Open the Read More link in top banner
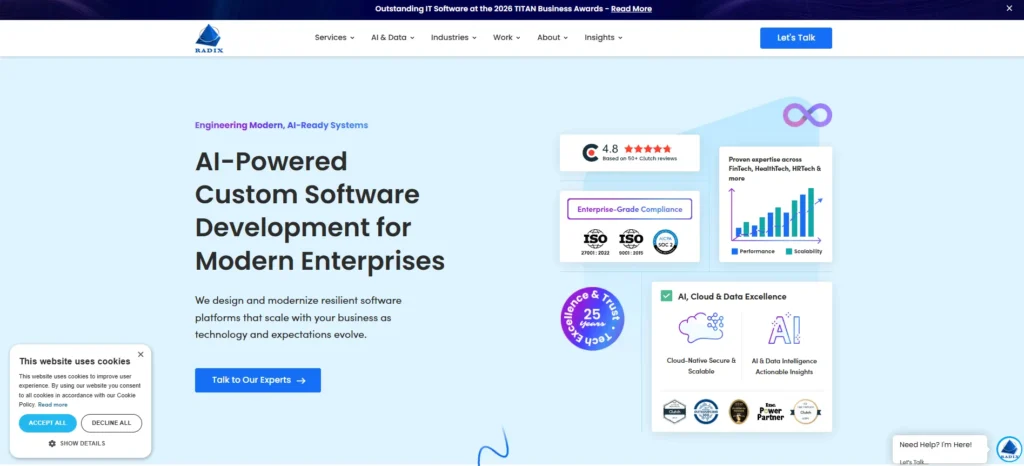Viewport: 1024px width, 466px height. click(x=631, y=8)
